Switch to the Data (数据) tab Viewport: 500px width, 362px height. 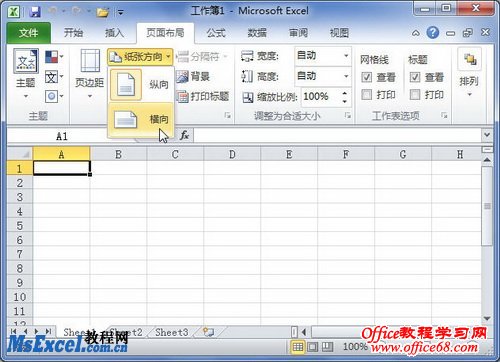pos(257,33)
